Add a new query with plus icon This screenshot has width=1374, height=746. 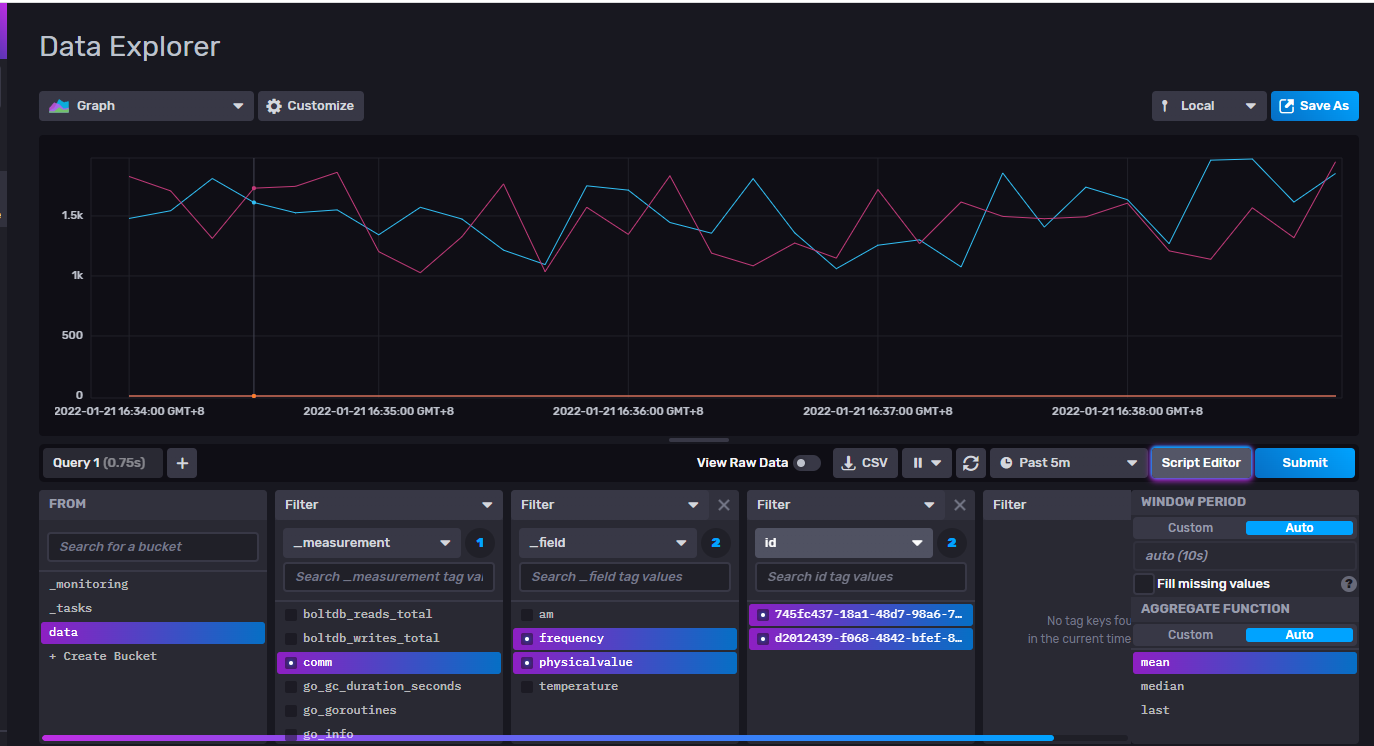pos(182,463)
